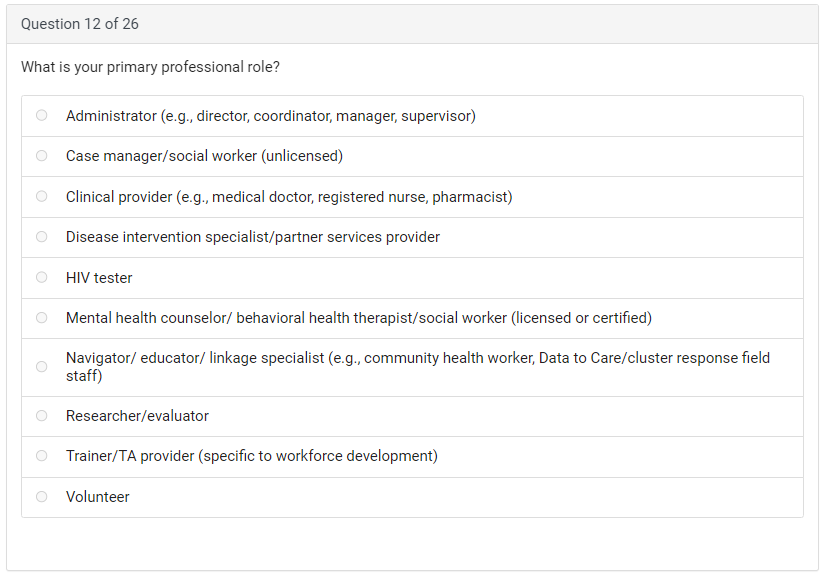Viewport: 827px width, 581px height.
Task: Click the 'Case manager/social worker (unlicensed)' label
Action: [204, 156]
